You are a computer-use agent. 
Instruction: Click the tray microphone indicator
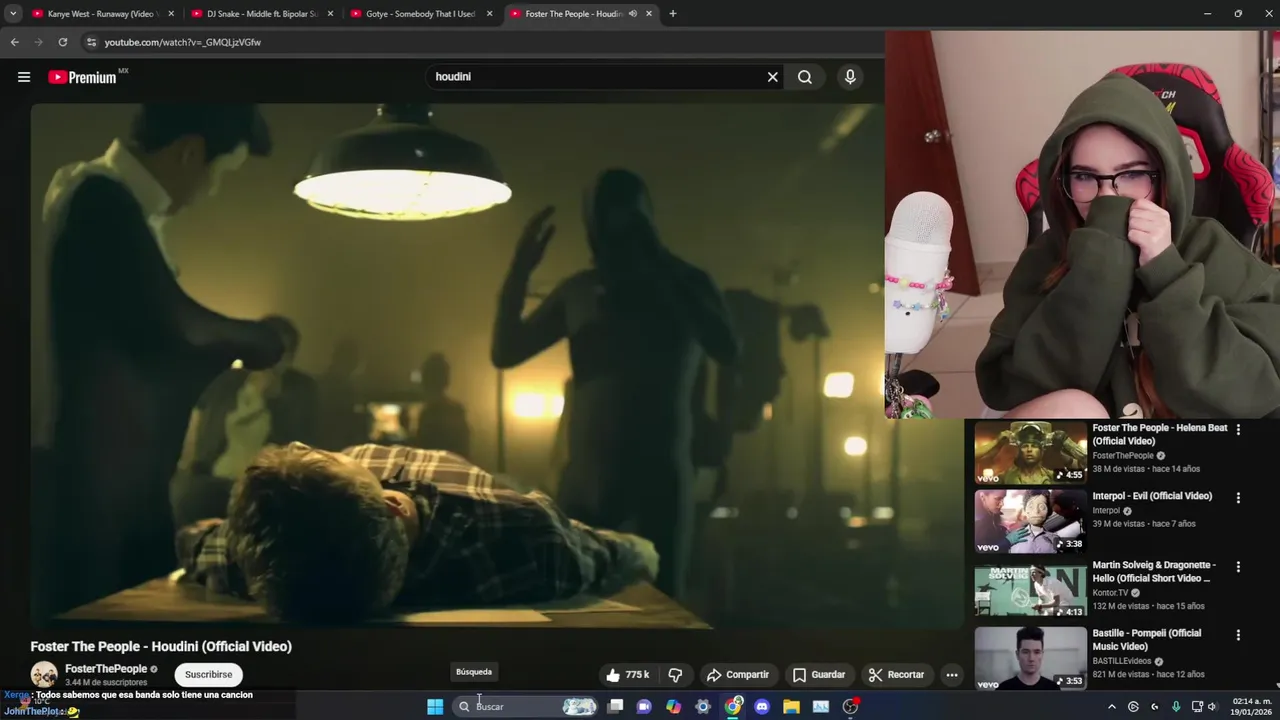(1176, 707)
